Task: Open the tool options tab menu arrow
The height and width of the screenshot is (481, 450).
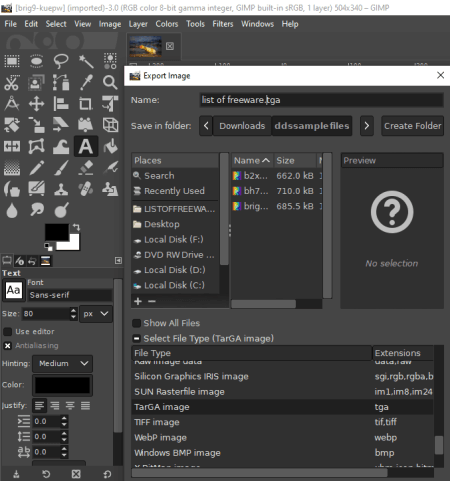Action: pos(118,260)
